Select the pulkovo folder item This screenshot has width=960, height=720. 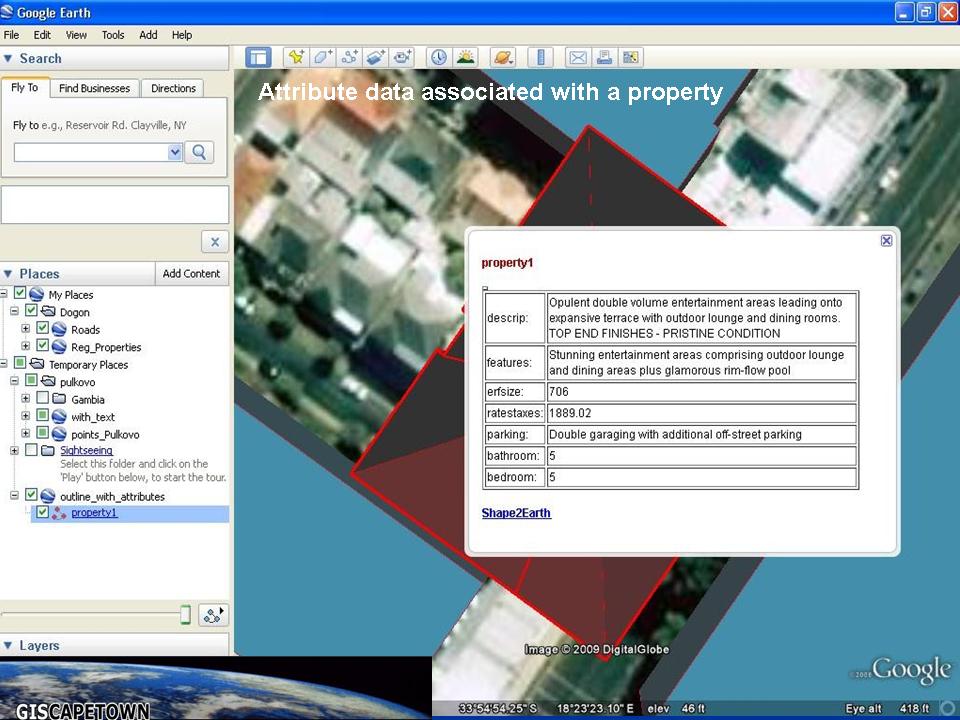click(78, 382)
